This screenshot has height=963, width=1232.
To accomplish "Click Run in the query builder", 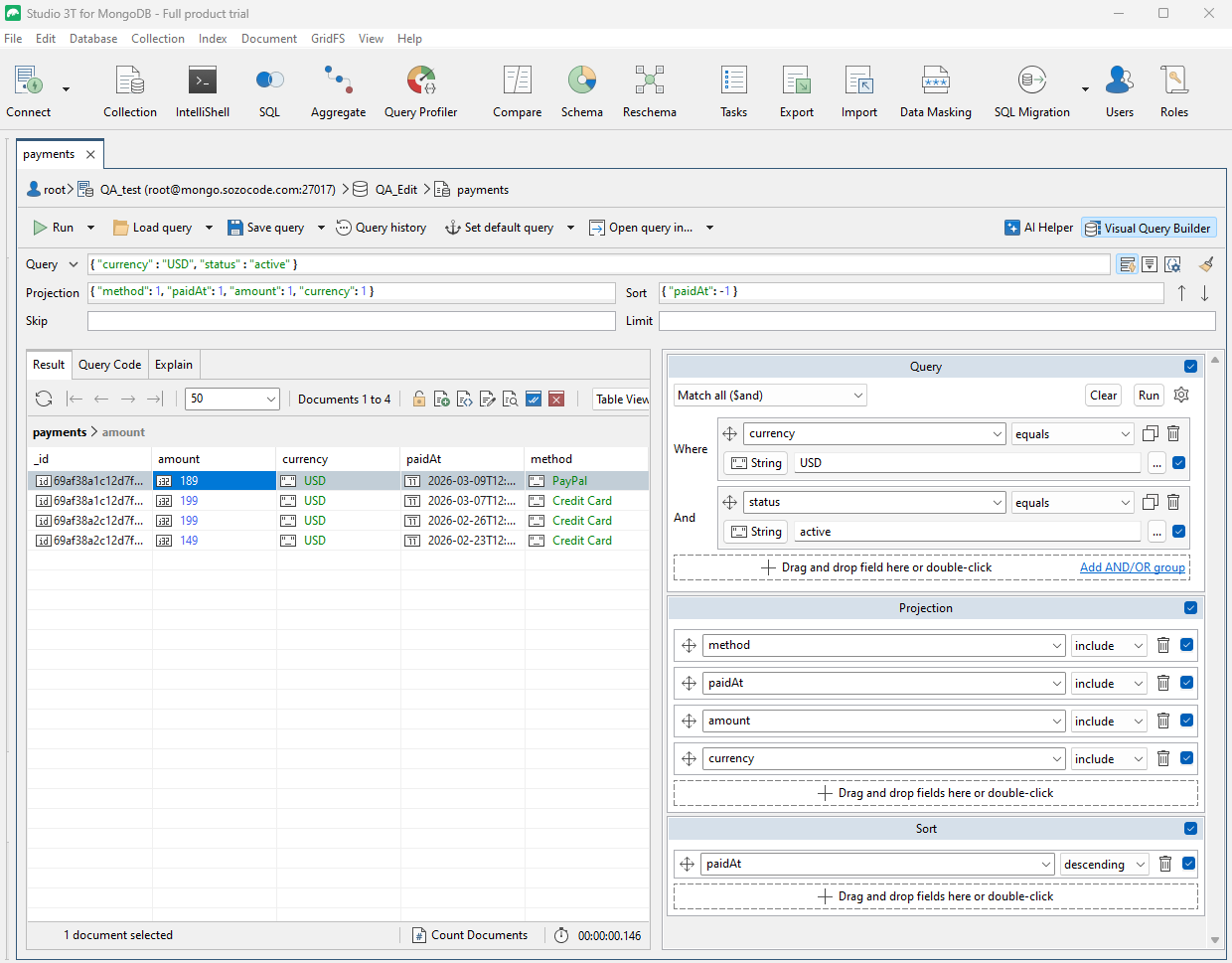I will coord(1149,395).
